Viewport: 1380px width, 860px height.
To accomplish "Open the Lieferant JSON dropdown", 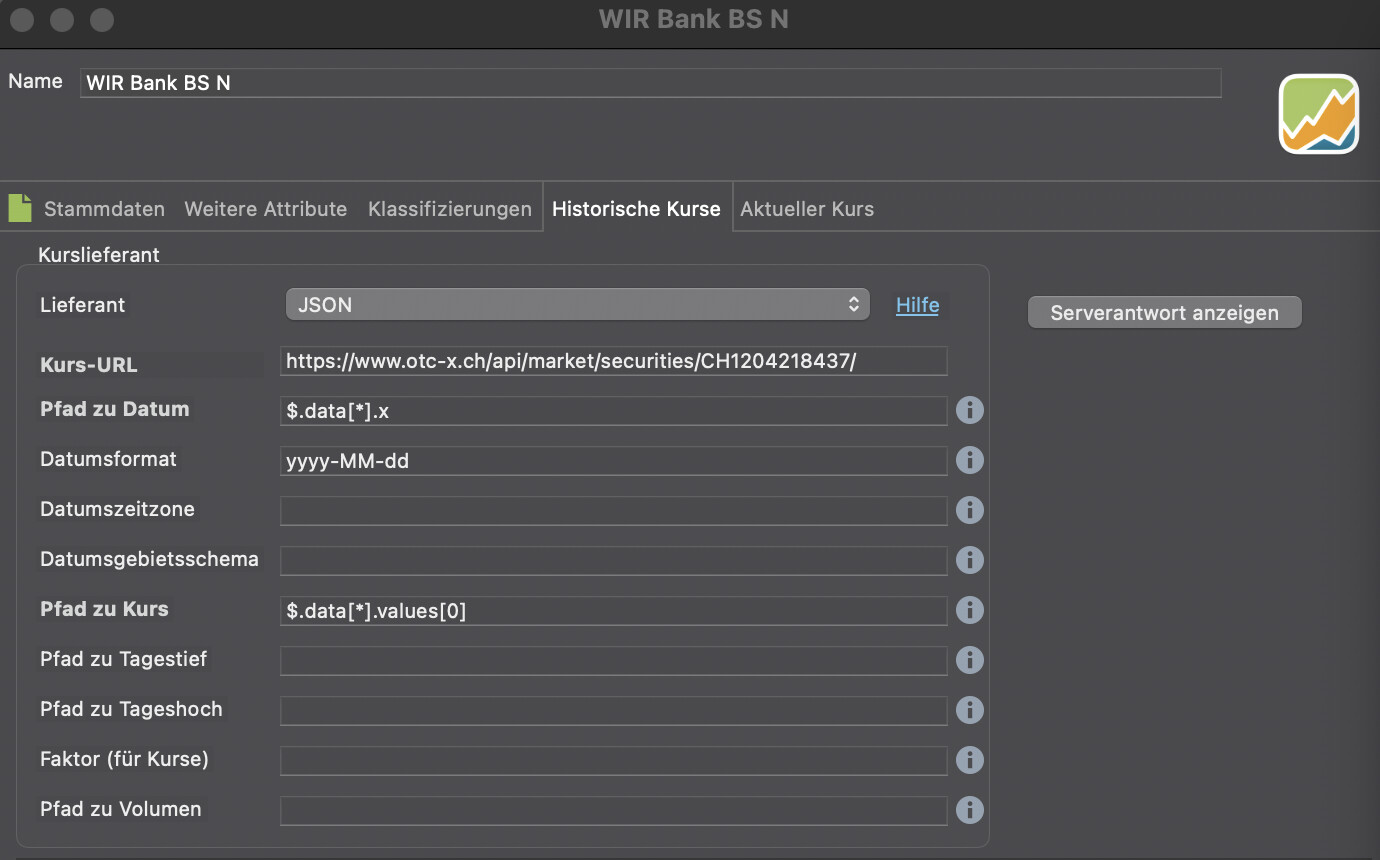I will point(577,305).
